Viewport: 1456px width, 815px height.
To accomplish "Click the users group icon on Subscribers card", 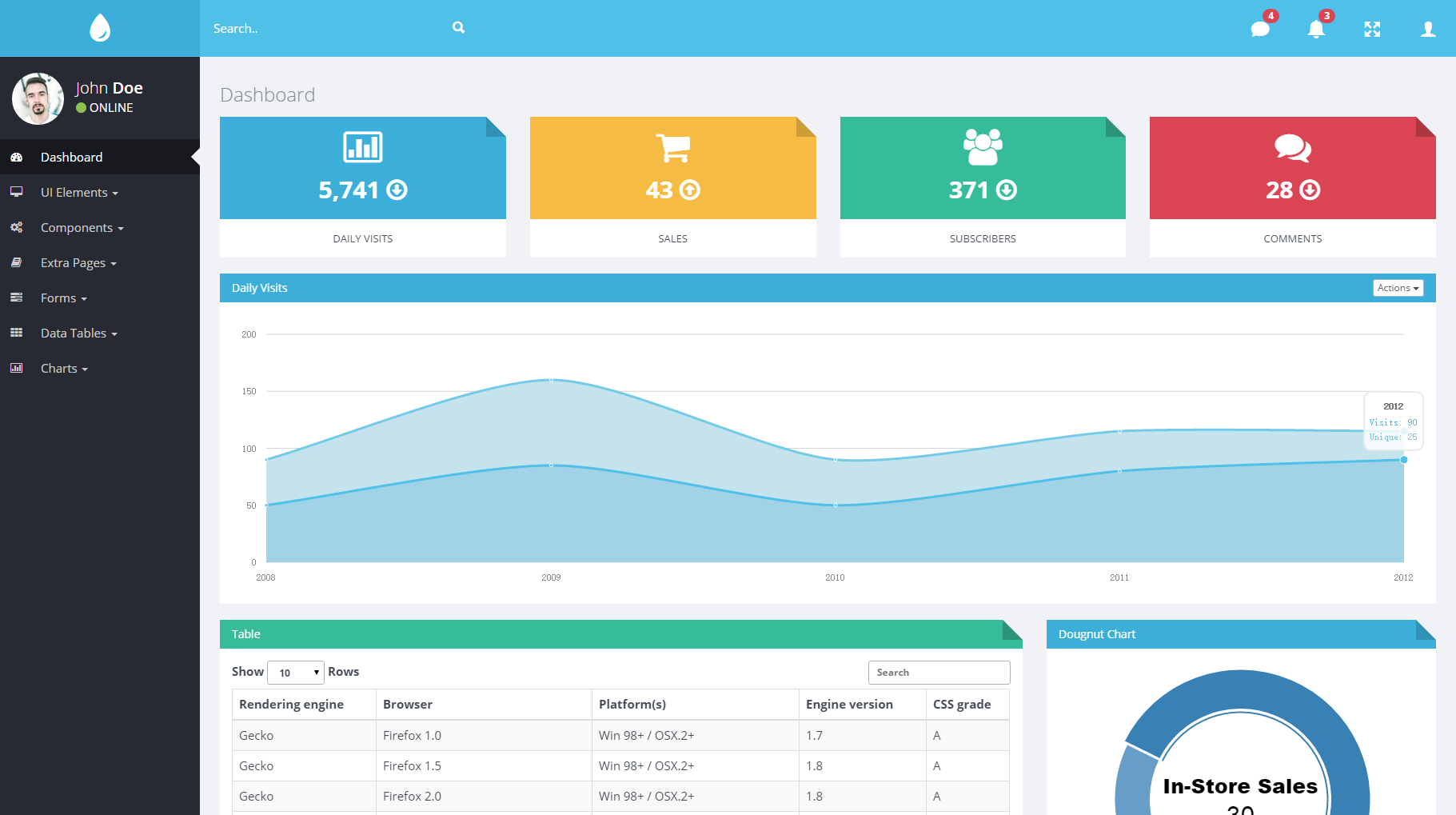I will point(983,147).
